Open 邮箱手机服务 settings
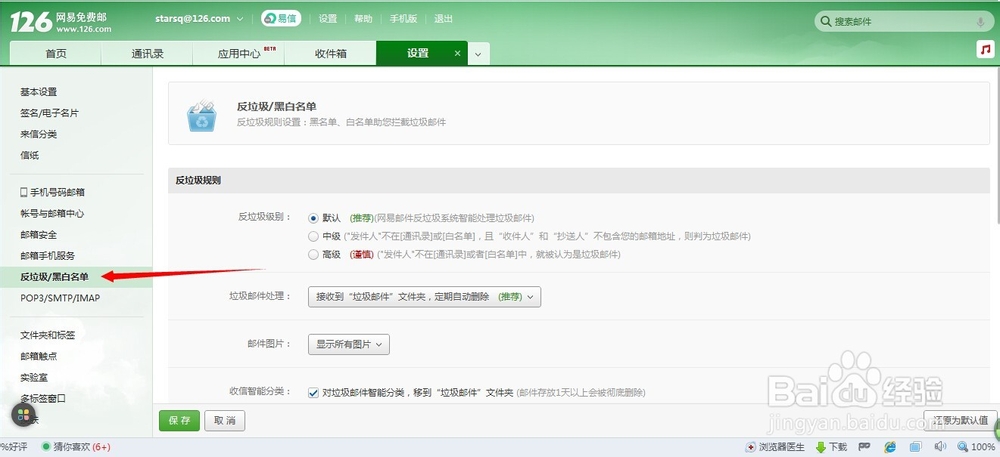Viewport: 1000px width, 457px height. coord(48,256)
